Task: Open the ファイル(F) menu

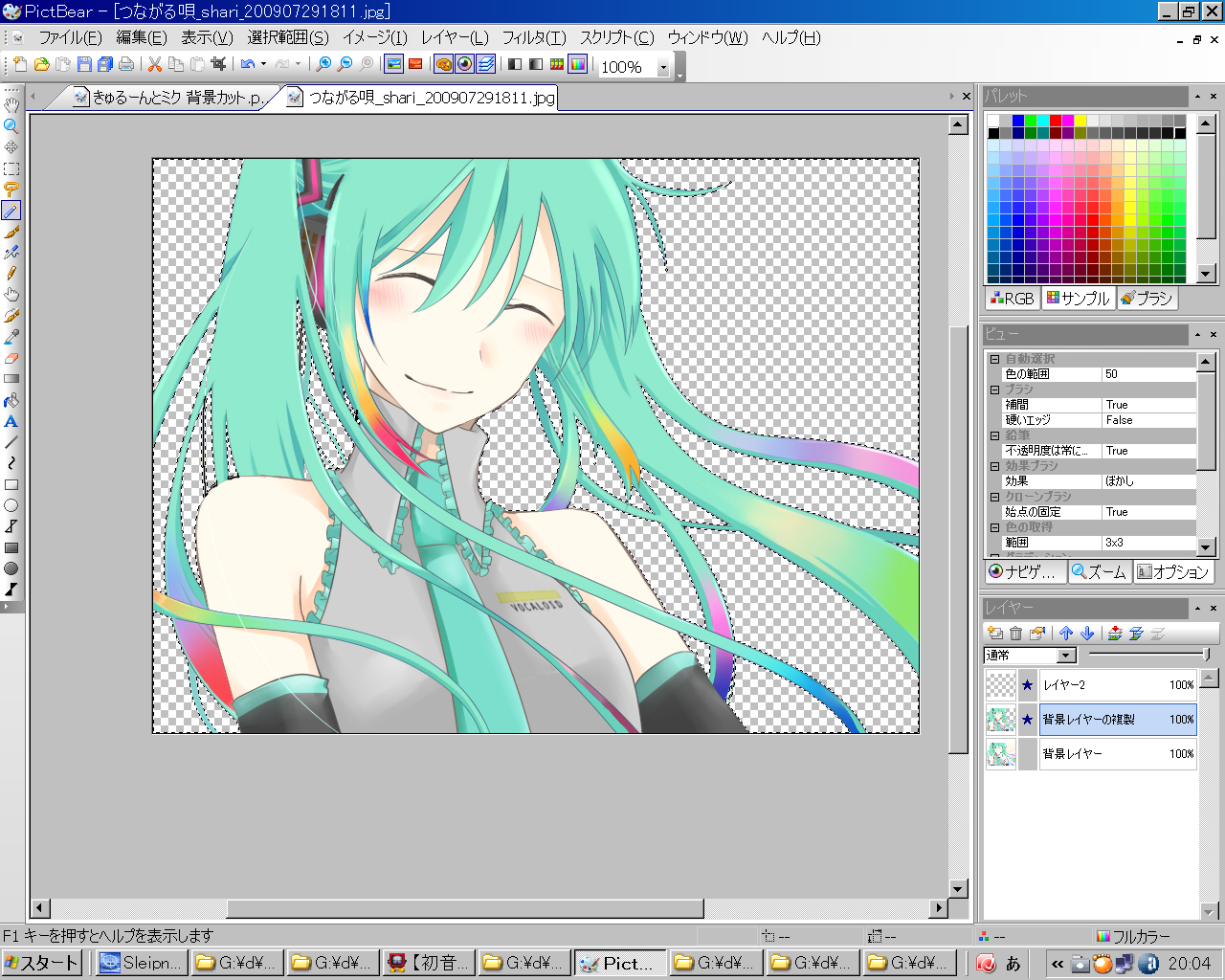Action: (x=70, y=38)
